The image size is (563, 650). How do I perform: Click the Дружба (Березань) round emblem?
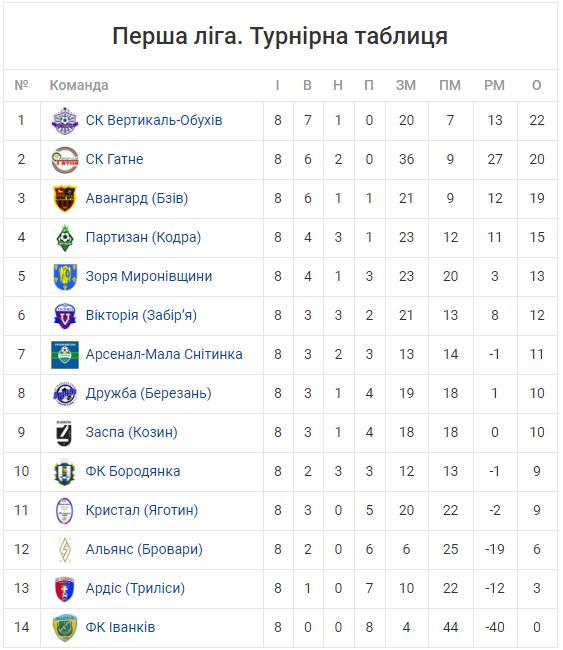[65, 393]
